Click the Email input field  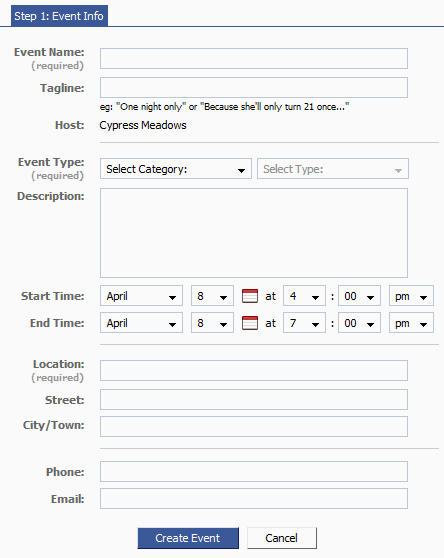coord(254,499)
